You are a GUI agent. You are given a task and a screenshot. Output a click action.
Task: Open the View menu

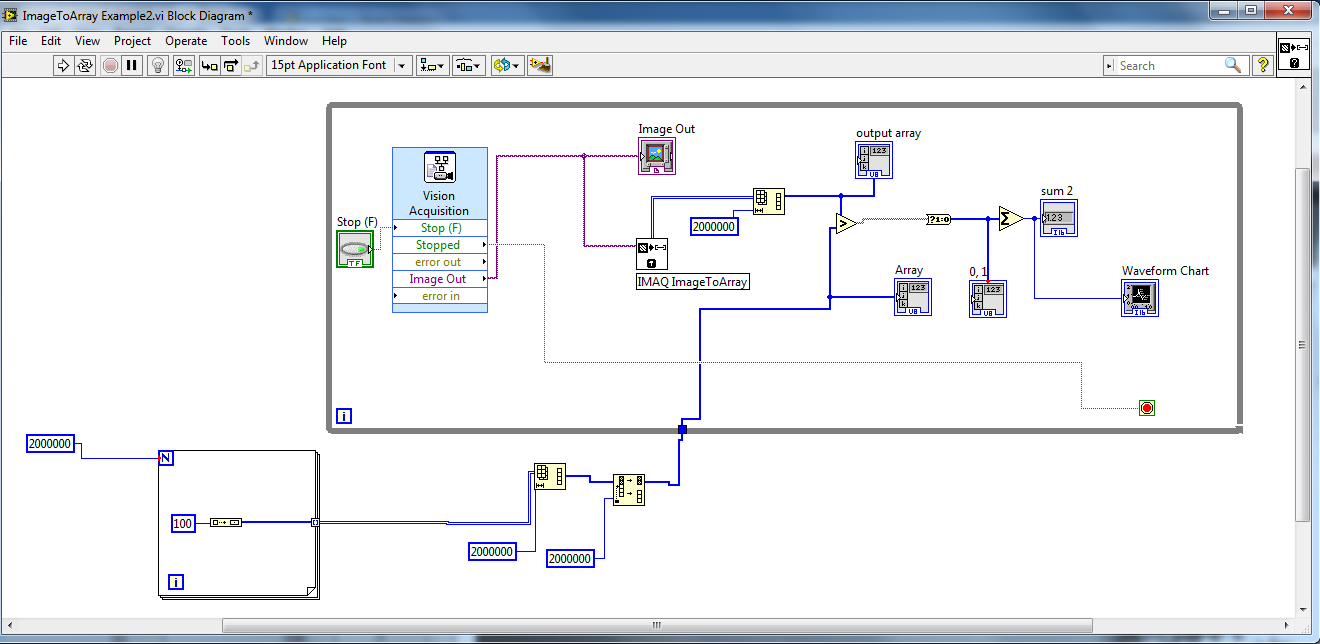click(87, 41)
